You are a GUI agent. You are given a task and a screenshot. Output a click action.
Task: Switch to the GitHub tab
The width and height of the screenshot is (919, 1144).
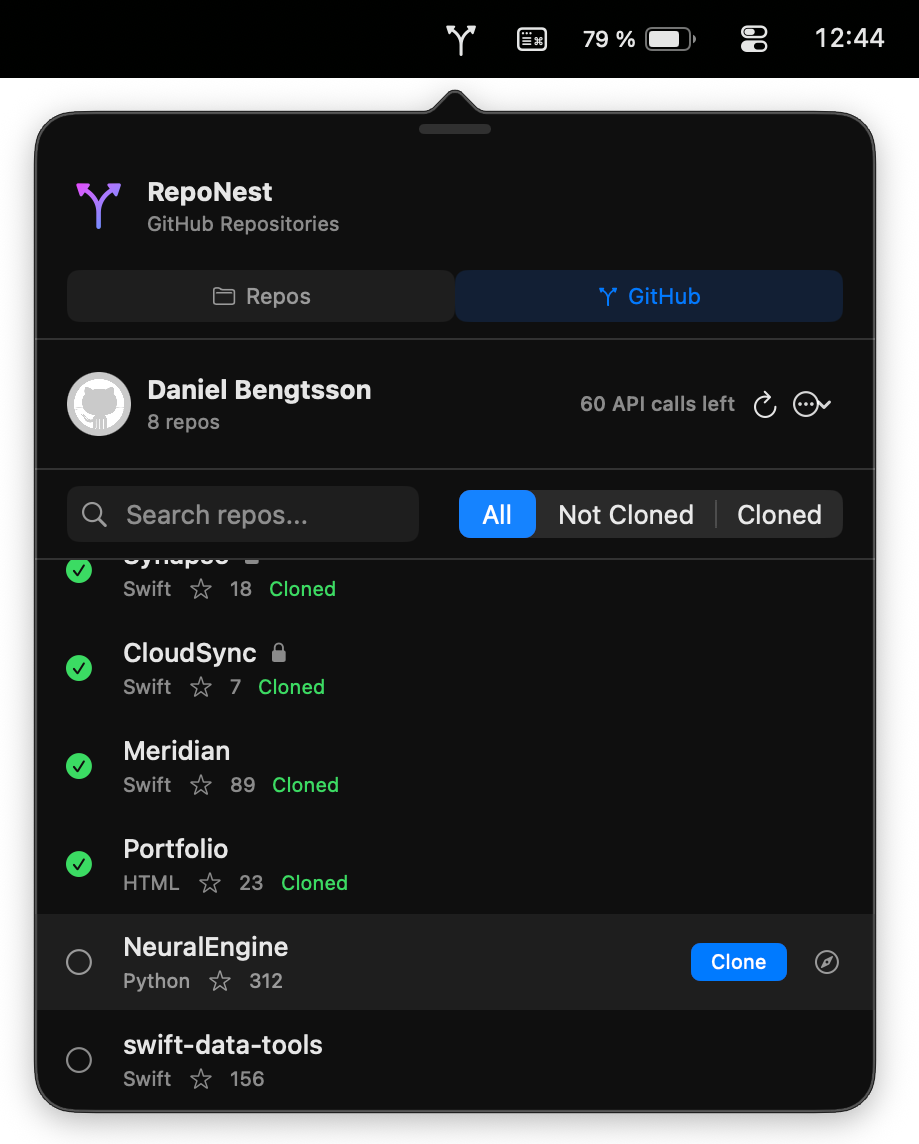point(649,296)
